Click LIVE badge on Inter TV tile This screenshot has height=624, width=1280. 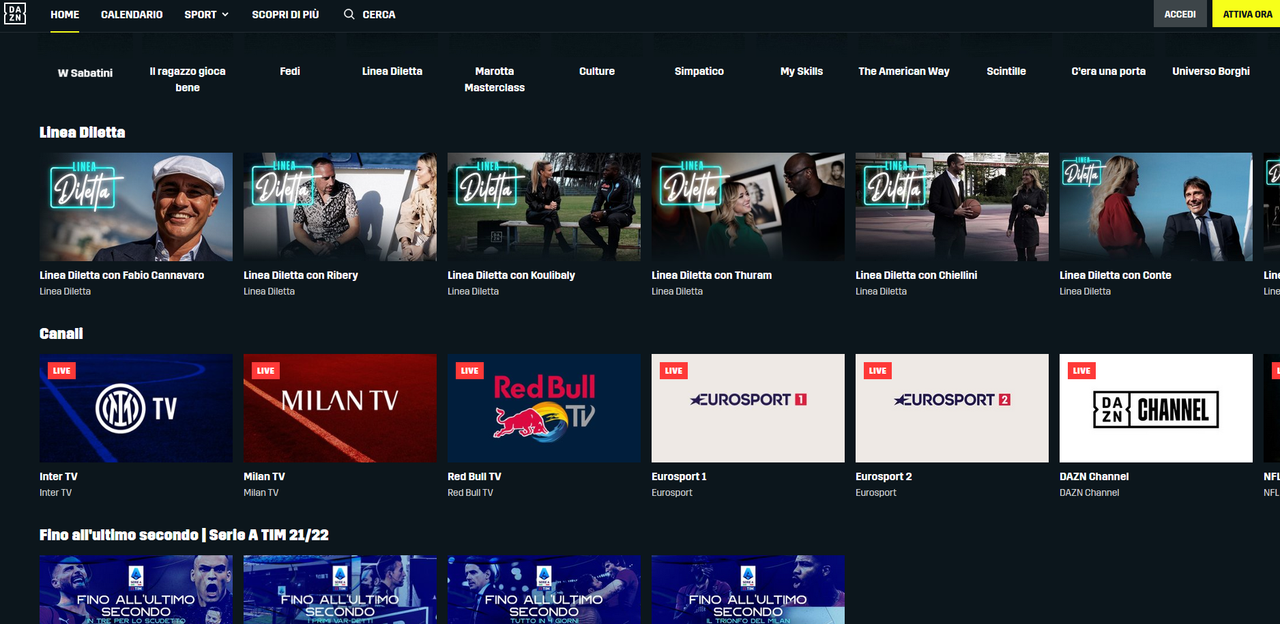coord(62,371)
